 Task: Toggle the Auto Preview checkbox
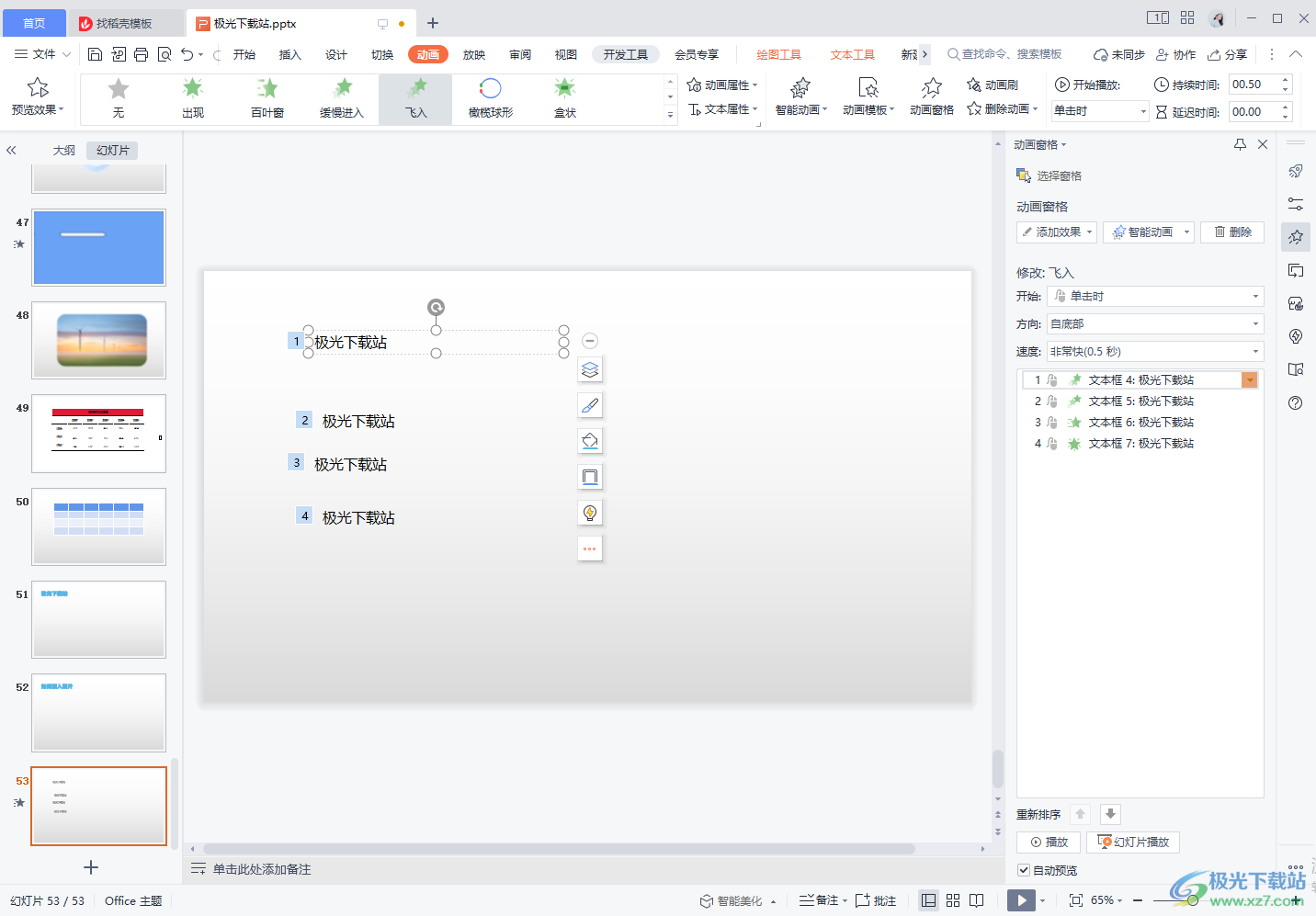tap(1024, 870)
